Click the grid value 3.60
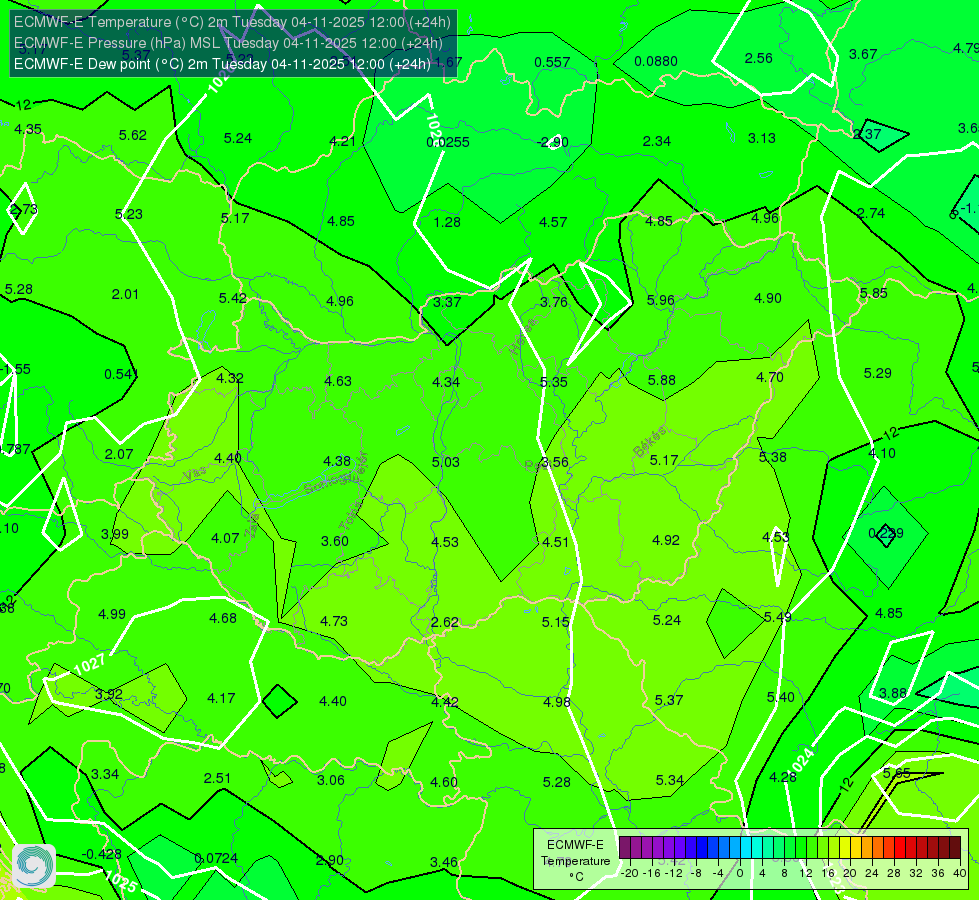 pyautogui.click(x=335, y=541)
